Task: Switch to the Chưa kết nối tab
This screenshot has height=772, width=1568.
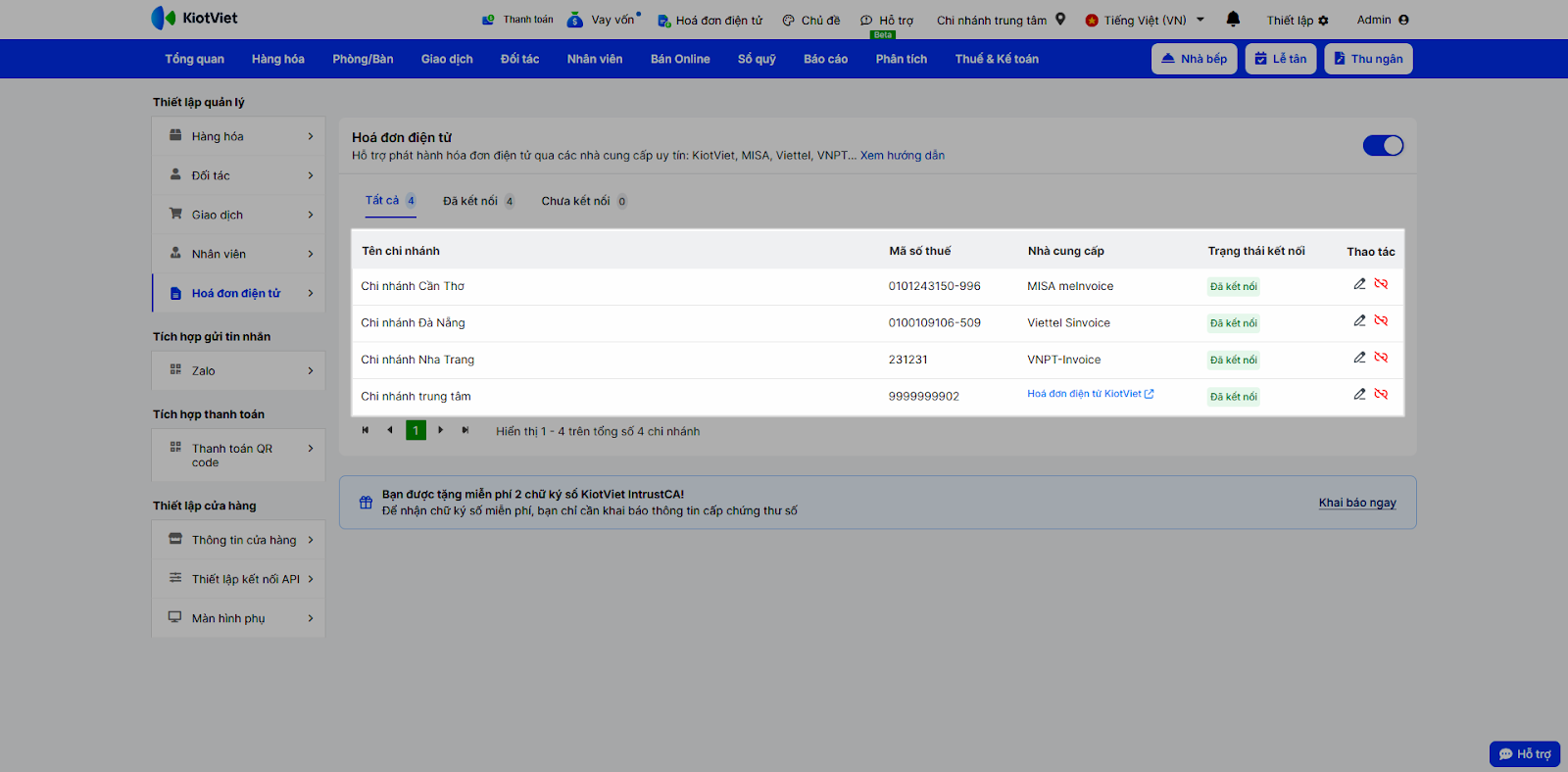Action: [584, 201]
